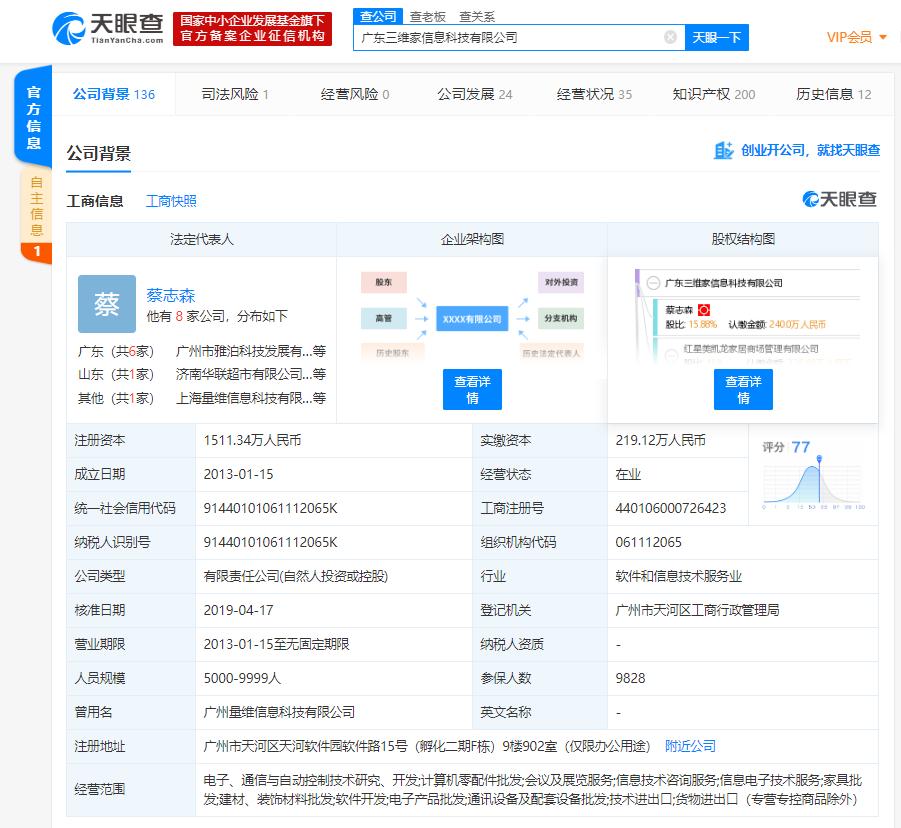Click the credit code 91440101061112065K in 统一社会信用代码 row
901x828 pixels.
[x=271, y=509]
